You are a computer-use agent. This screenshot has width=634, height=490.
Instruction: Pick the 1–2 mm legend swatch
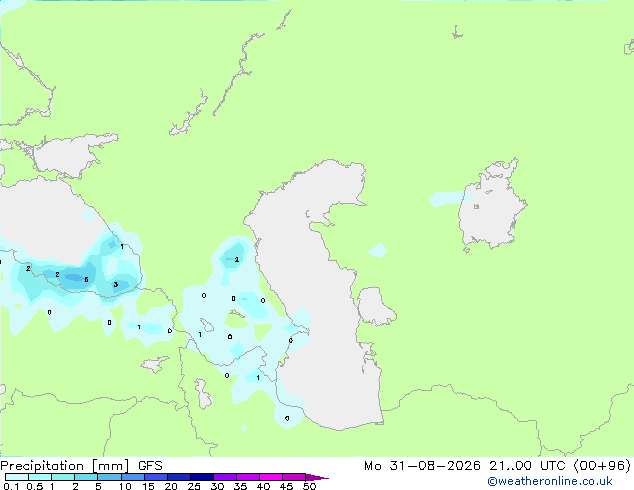(x=63, y=477)
